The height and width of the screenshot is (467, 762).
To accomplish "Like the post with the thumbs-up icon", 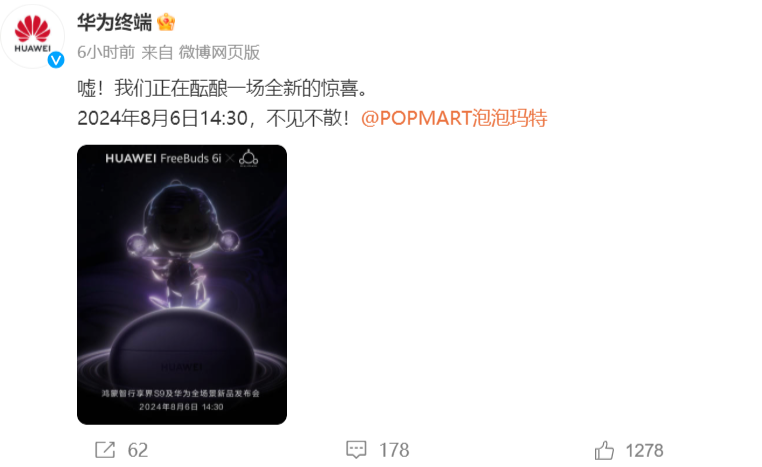I will [x=605, y=450].
